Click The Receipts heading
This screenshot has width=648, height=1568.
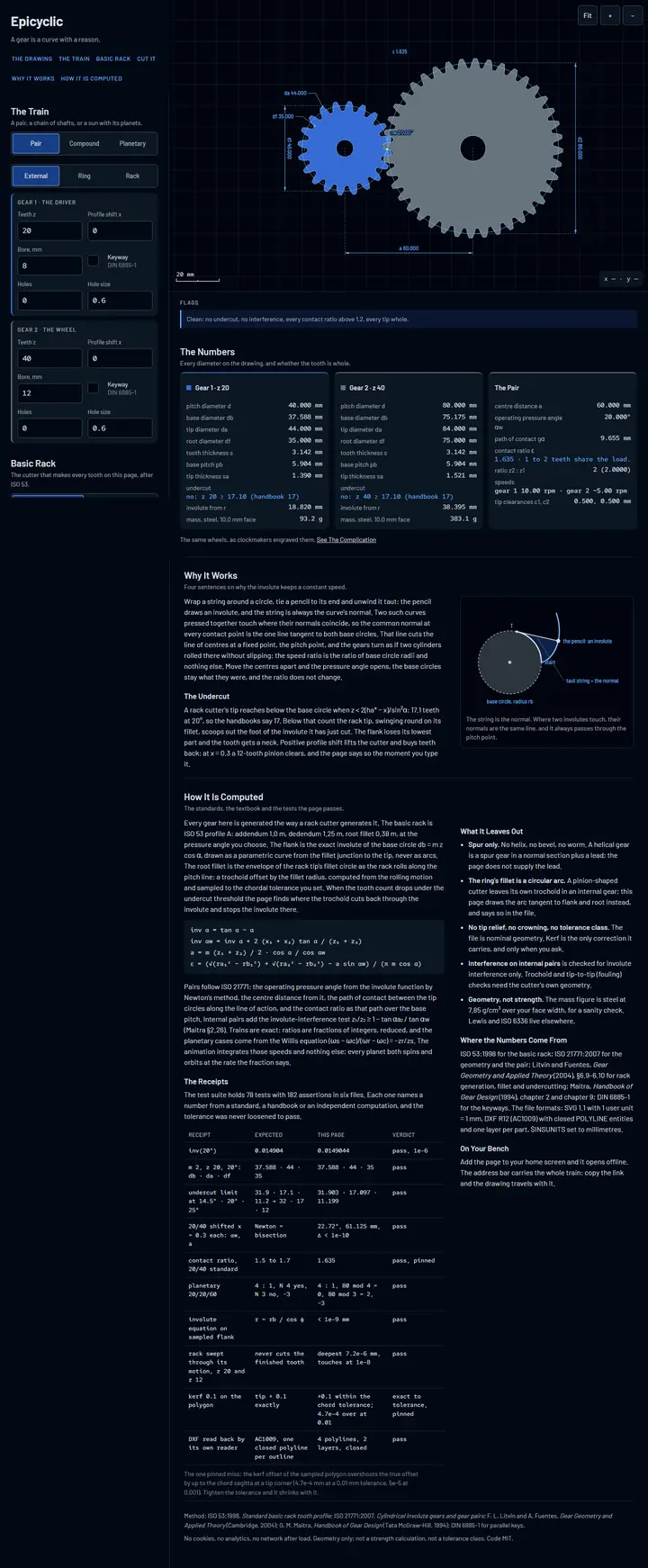(x=206, y=1082)
